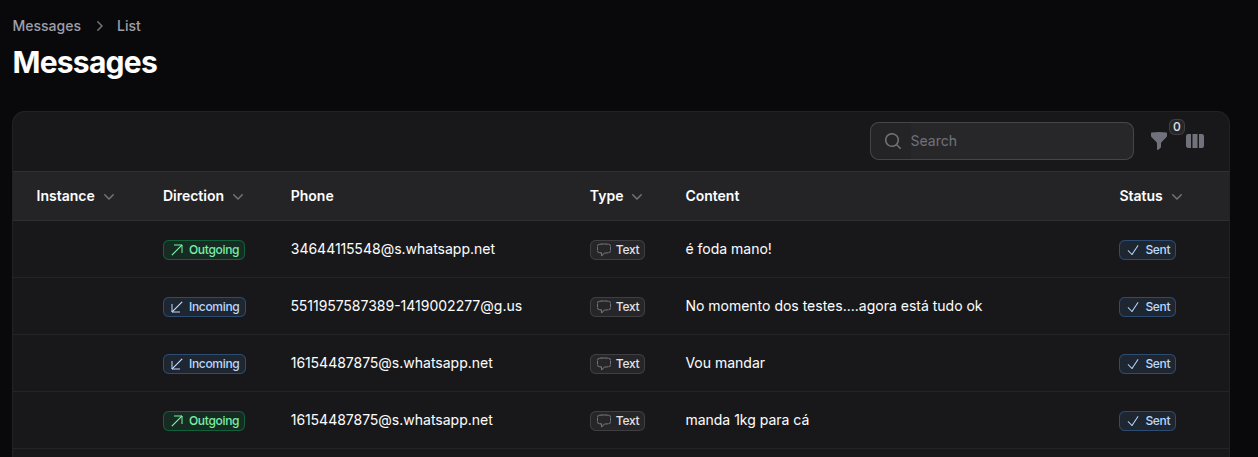Click Sent badge for 'manda 1kg para cá'
The height and width of the screenshot is (457, 1258).
(1147, 421)
